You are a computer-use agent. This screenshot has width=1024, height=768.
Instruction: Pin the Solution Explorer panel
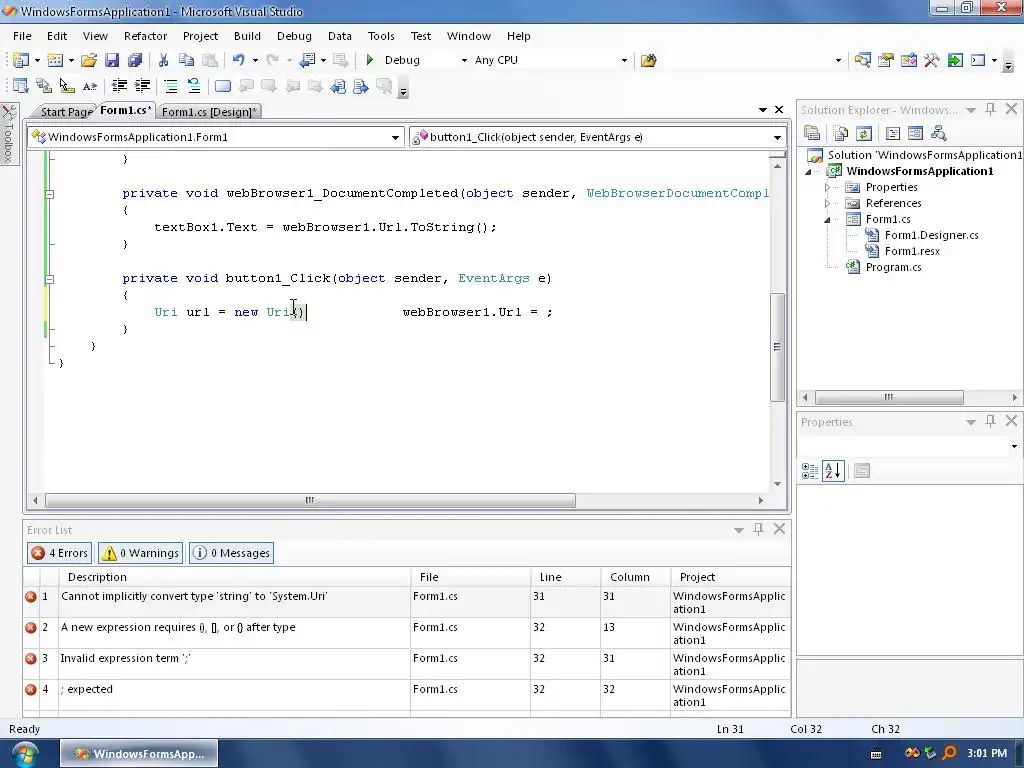(x=991, y=110)
